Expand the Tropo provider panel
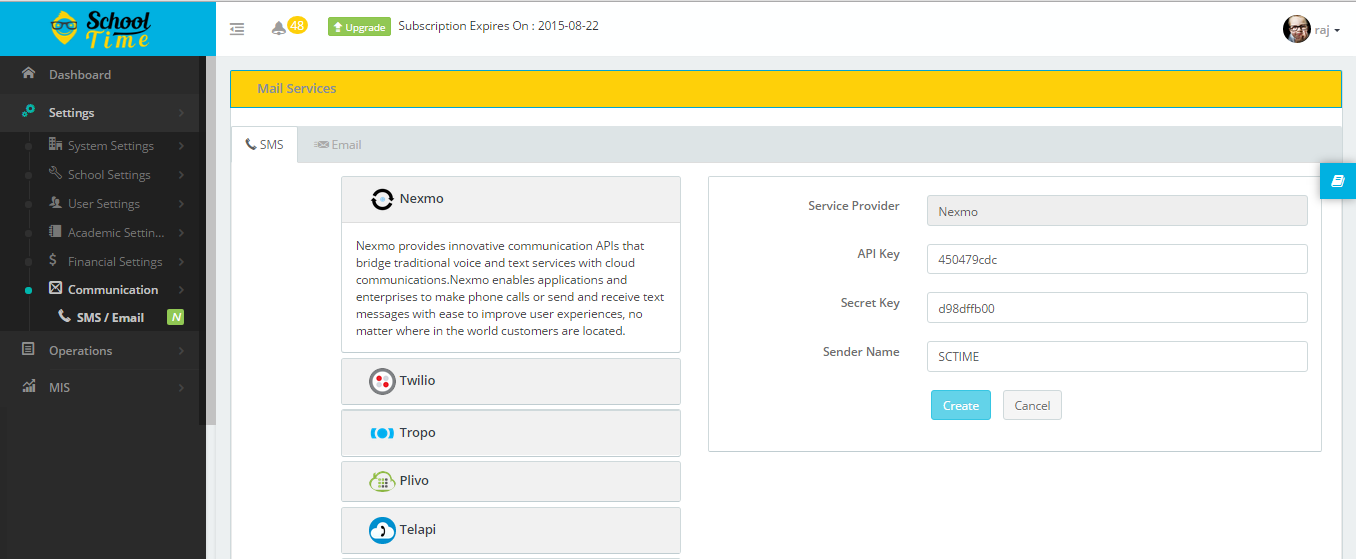 tap(511, 433)
